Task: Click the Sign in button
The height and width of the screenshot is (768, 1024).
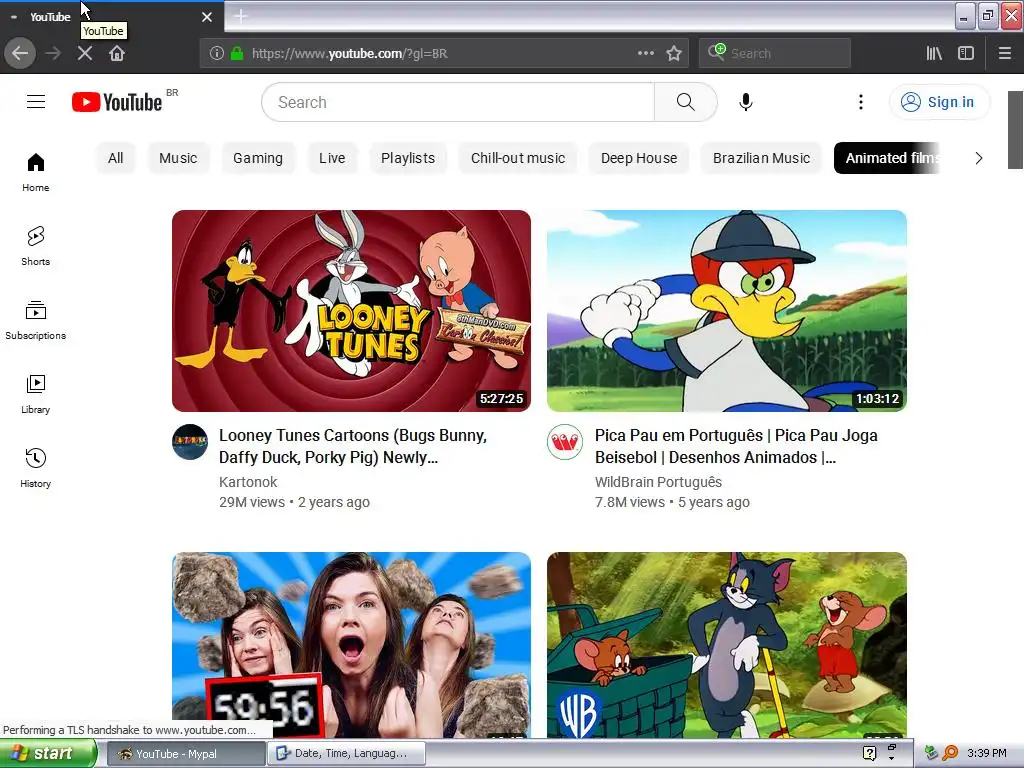Action: tap(939, 102)
